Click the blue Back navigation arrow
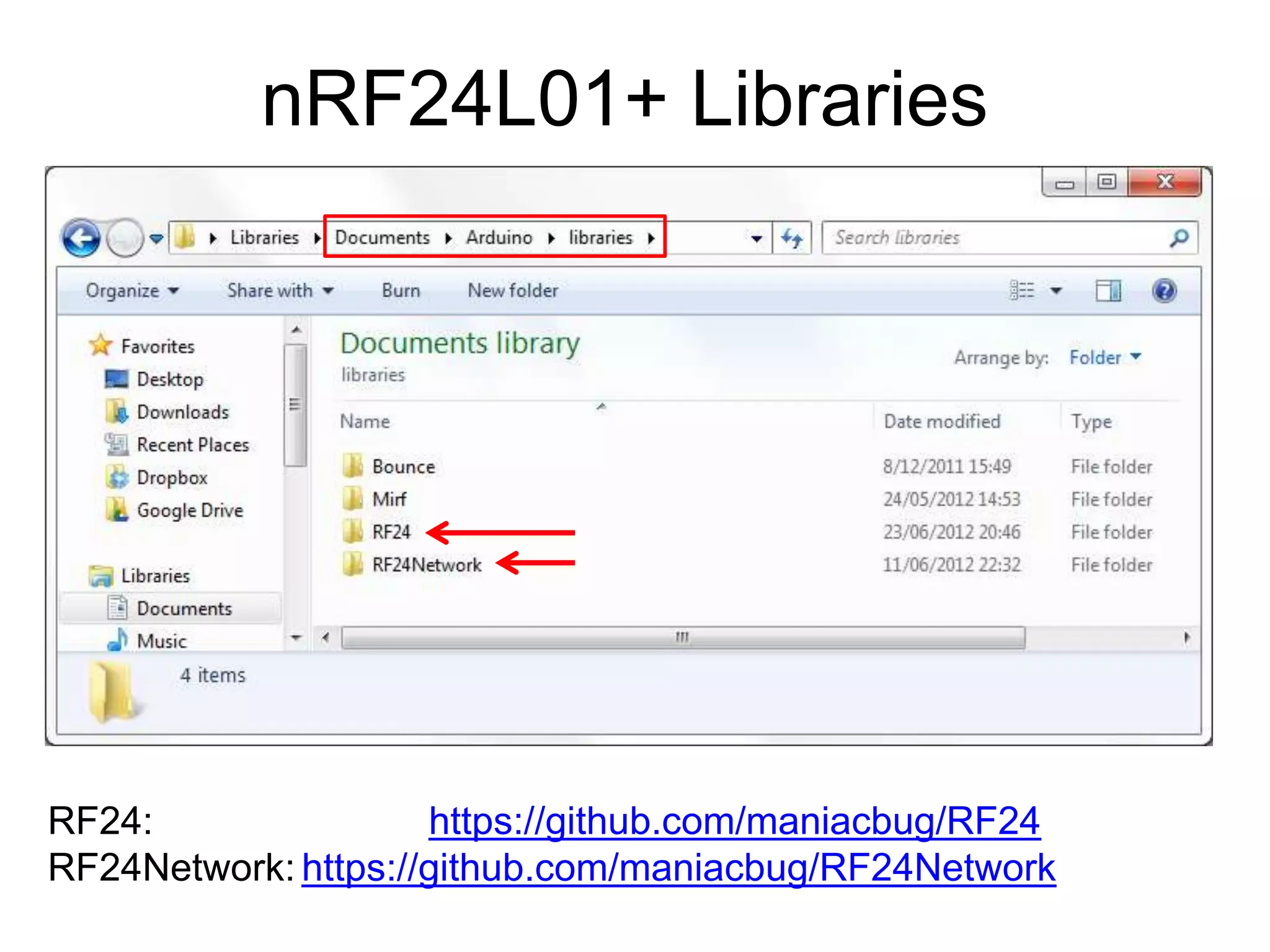The image size is (1270, 952). click(81, 238)
